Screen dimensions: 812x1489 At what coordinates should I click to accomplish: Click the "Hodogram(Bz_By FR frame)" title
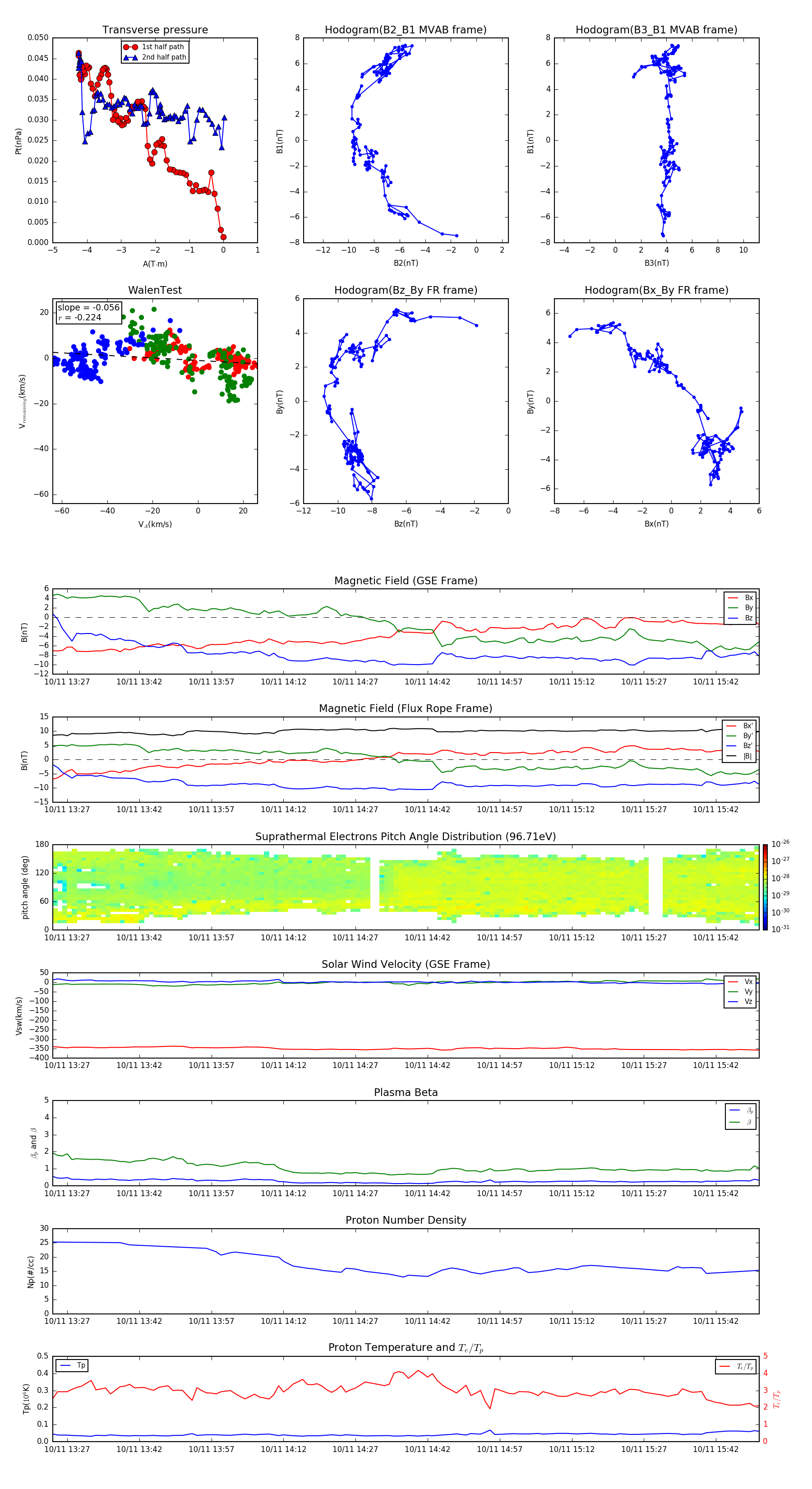point(406,290)
